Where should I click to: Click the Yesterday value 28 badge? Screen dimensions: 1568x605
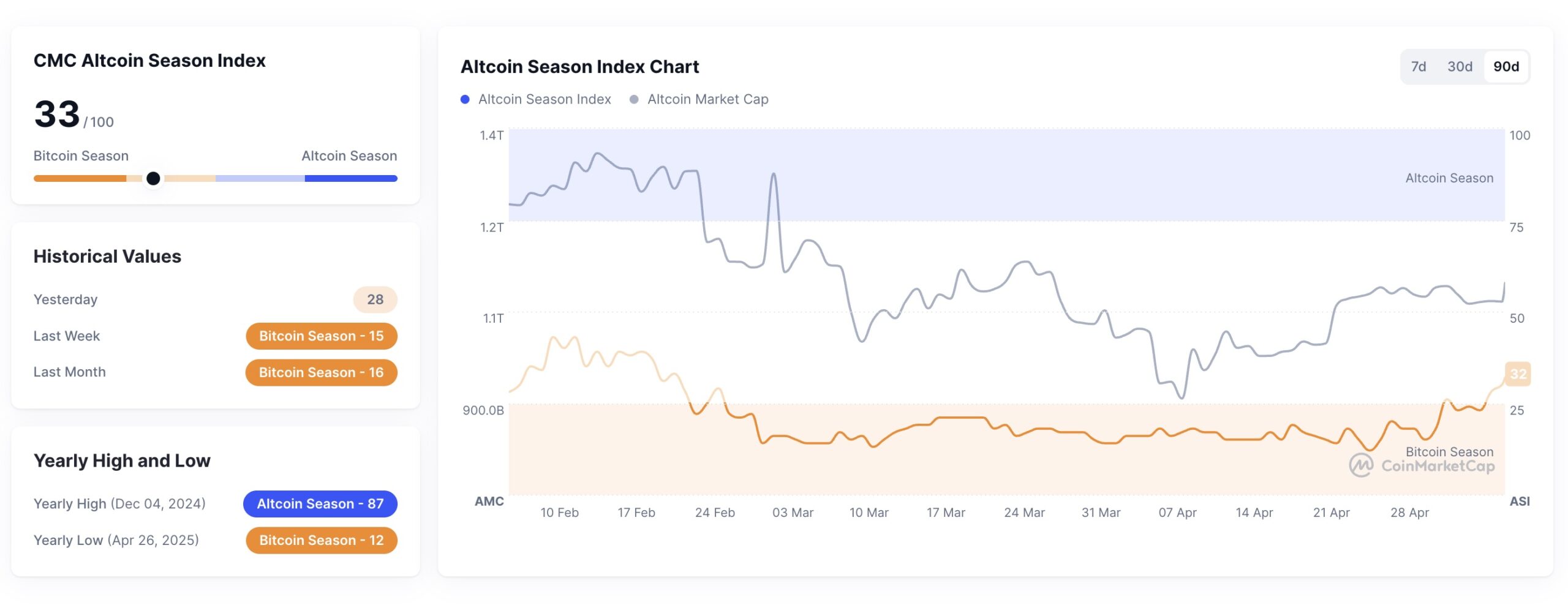click(375, 299)
